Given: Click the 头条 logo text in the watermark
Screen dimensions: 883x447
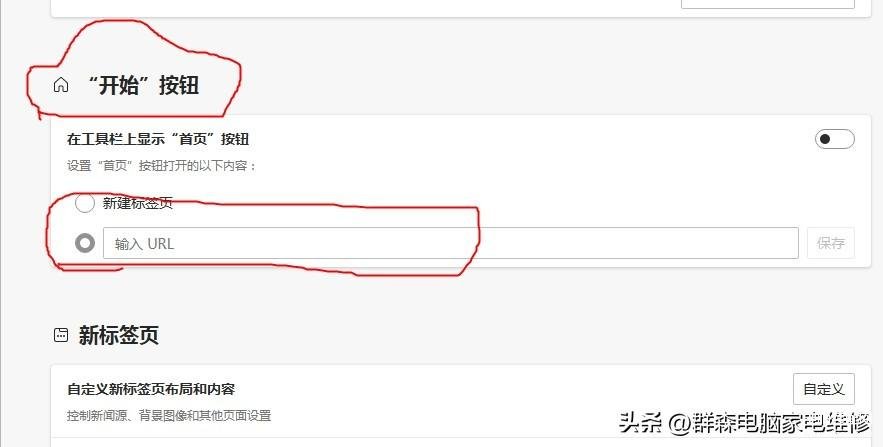Looking at the screenshot, I should 641,423.
